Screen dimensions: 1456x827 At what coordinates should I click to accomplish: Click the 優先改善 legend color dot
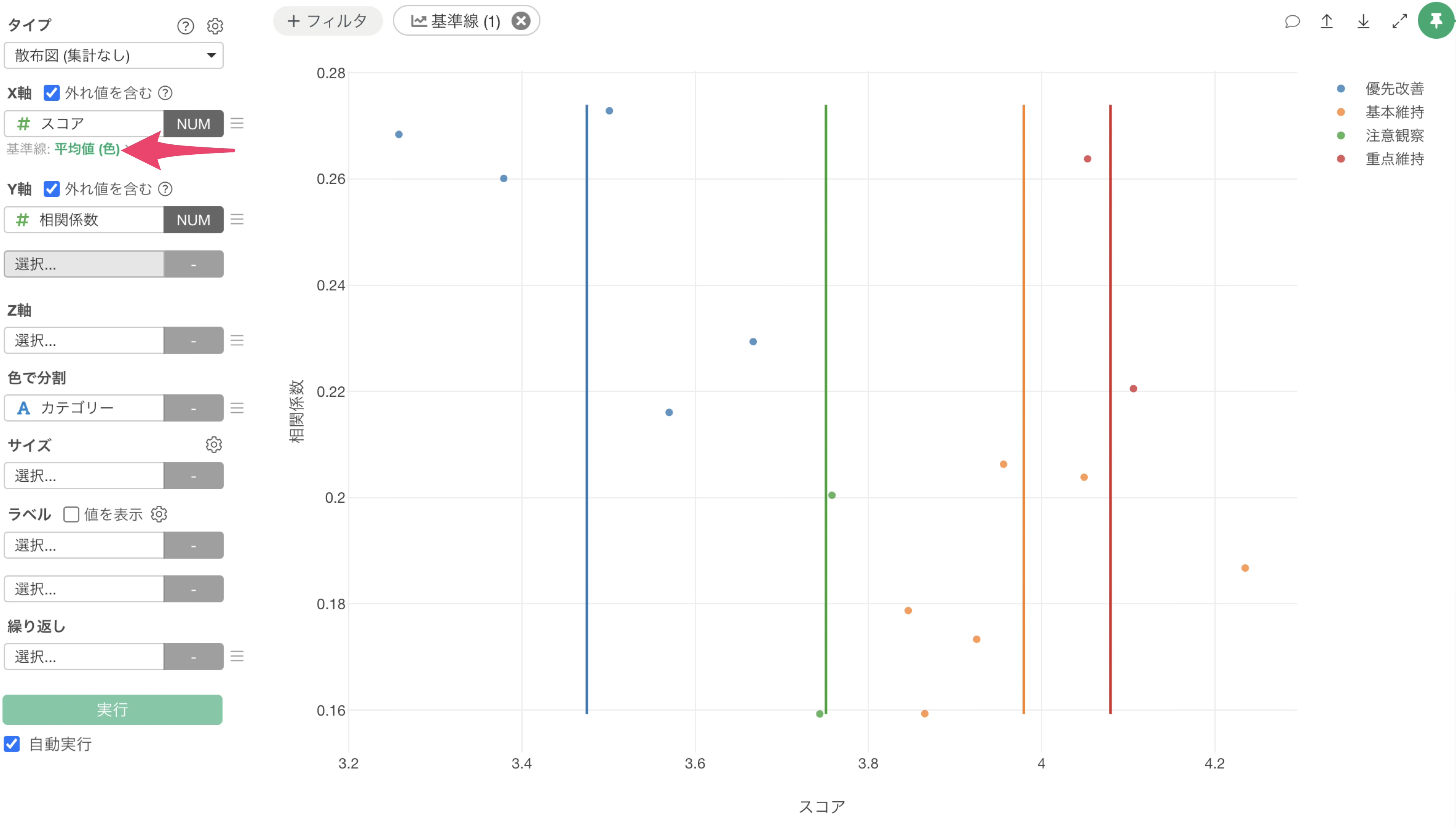(1341, 88)
